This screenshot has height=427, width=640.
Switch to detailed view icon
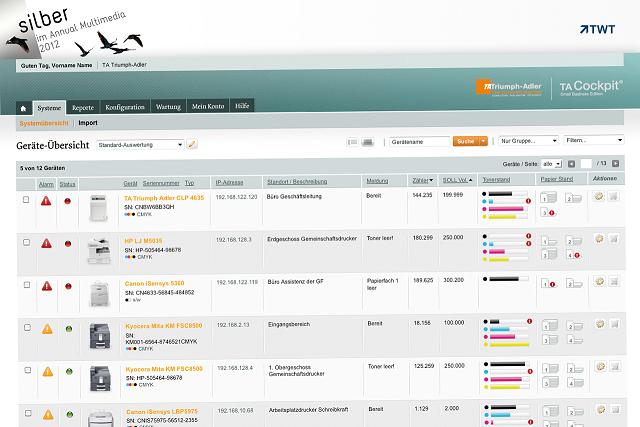(x=368, y=142)
